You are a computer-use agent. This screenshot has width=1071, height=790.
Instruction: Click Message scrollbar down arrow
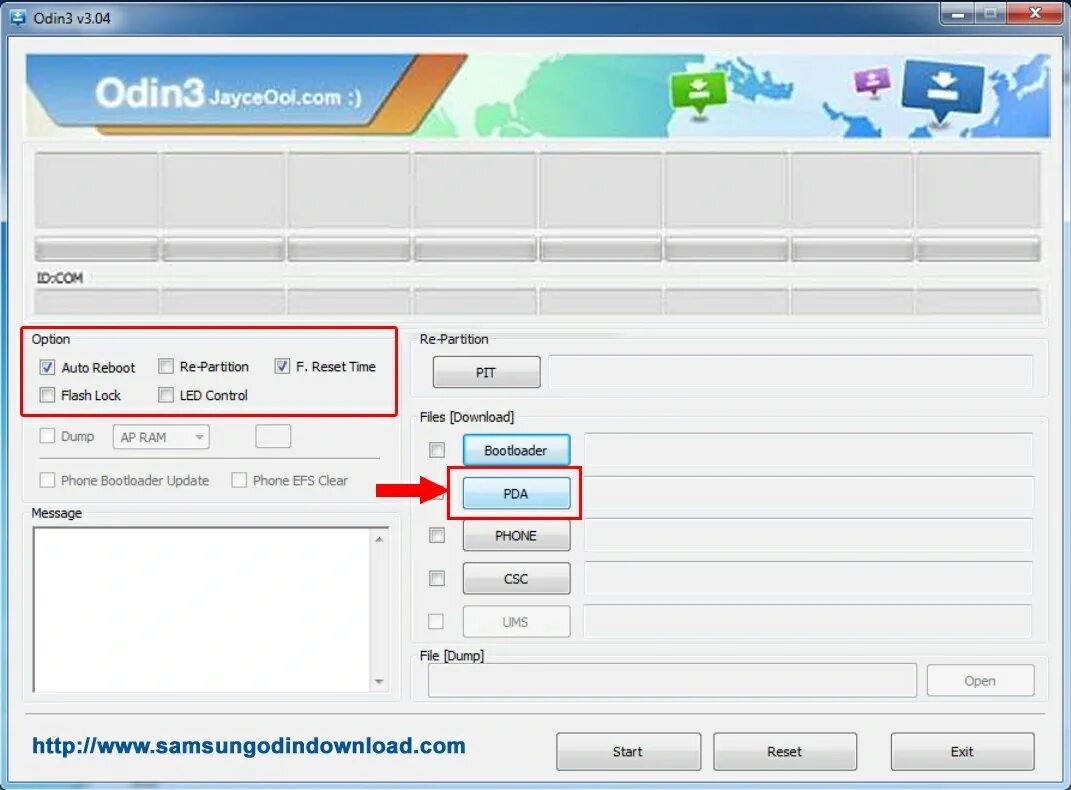[379, 681]
